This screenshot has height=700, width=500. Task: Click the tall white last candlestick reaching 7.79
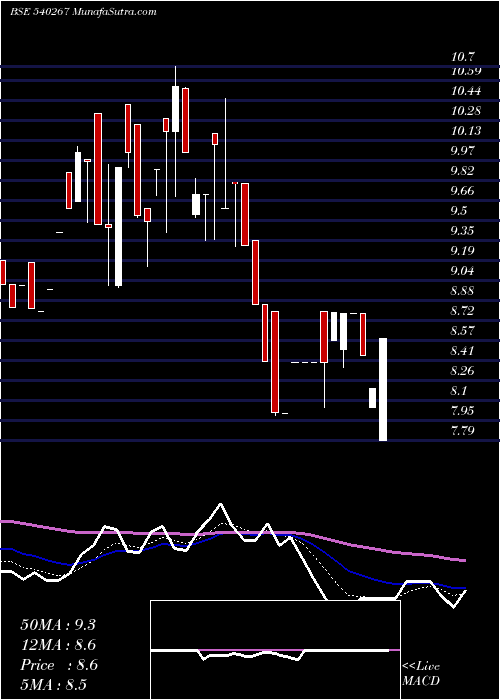click(x=383, y=390)
